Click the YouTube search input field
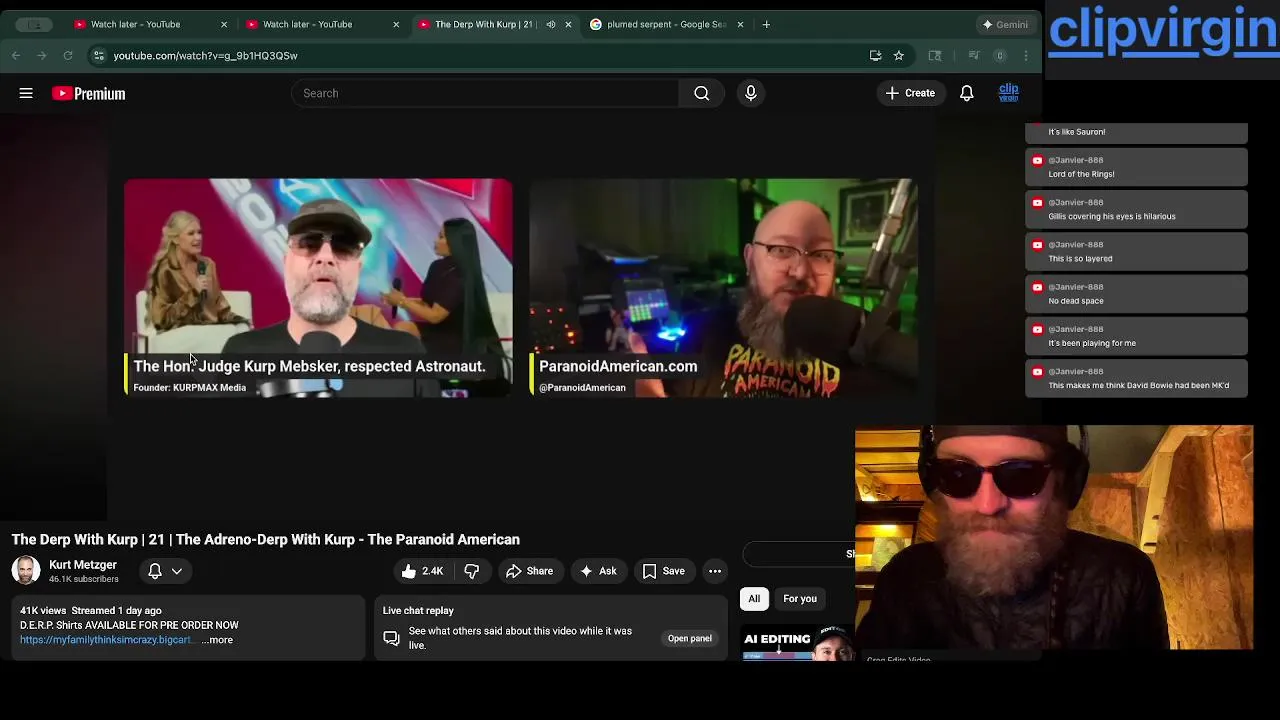 485,93
